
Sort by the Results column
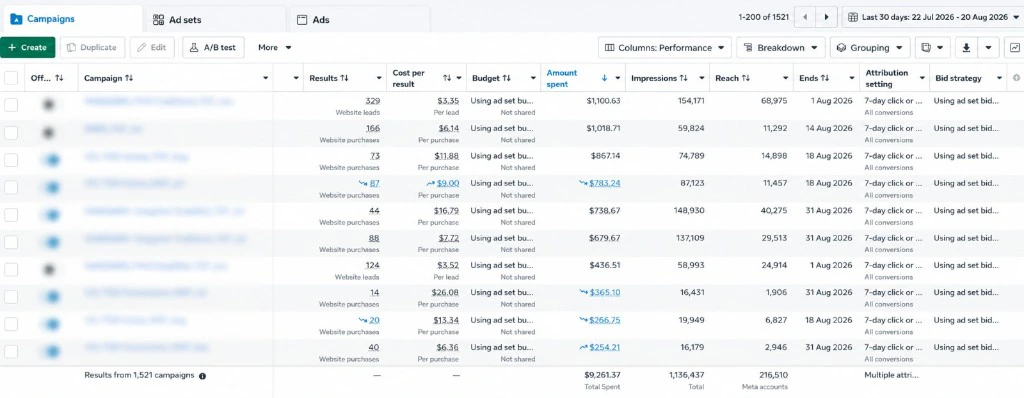coord(344,78)
